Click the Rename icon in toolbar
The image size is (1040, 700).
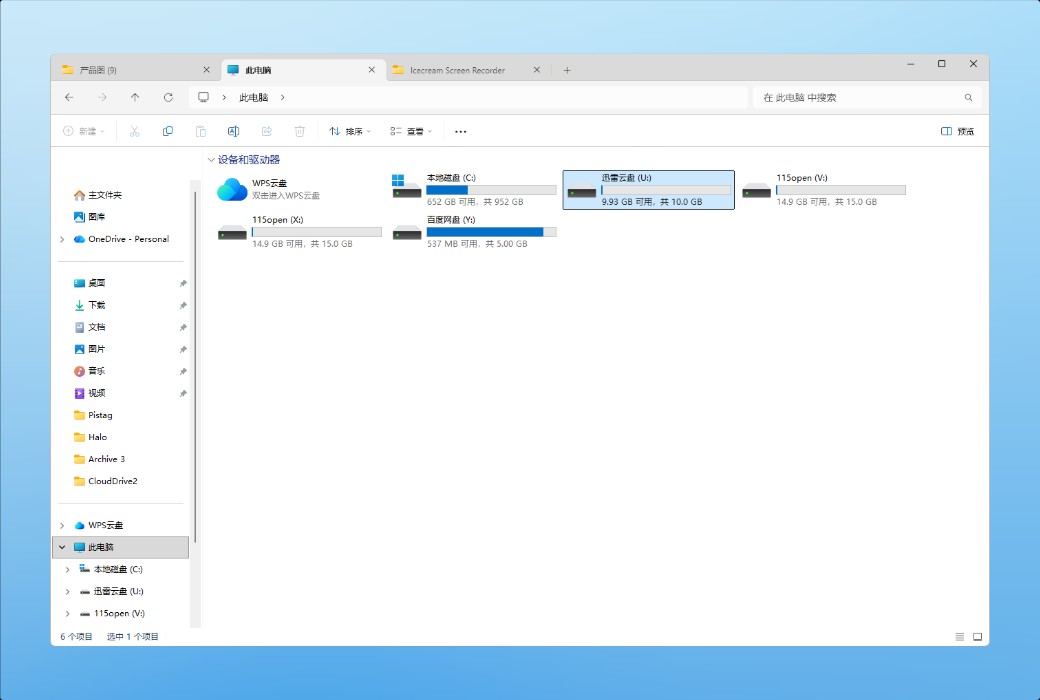tap(233, 131)
